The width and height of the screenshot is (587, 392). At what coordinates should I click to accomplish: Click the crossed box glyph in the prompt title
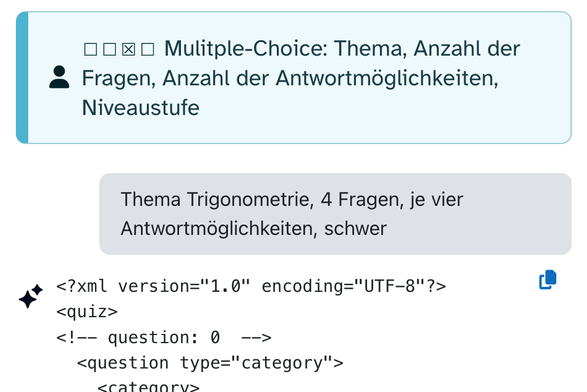[128, 49]
